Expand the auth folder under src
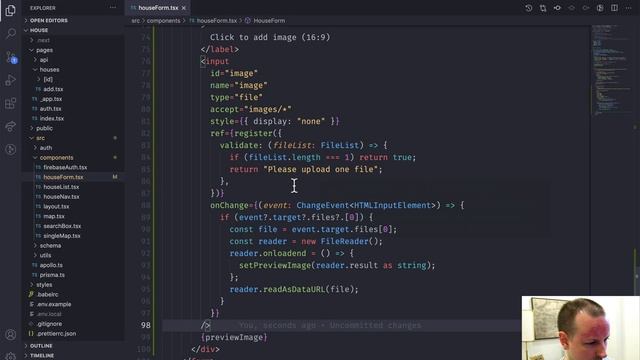The width and height of the screenshot is (640, 360). pos(46,148)
